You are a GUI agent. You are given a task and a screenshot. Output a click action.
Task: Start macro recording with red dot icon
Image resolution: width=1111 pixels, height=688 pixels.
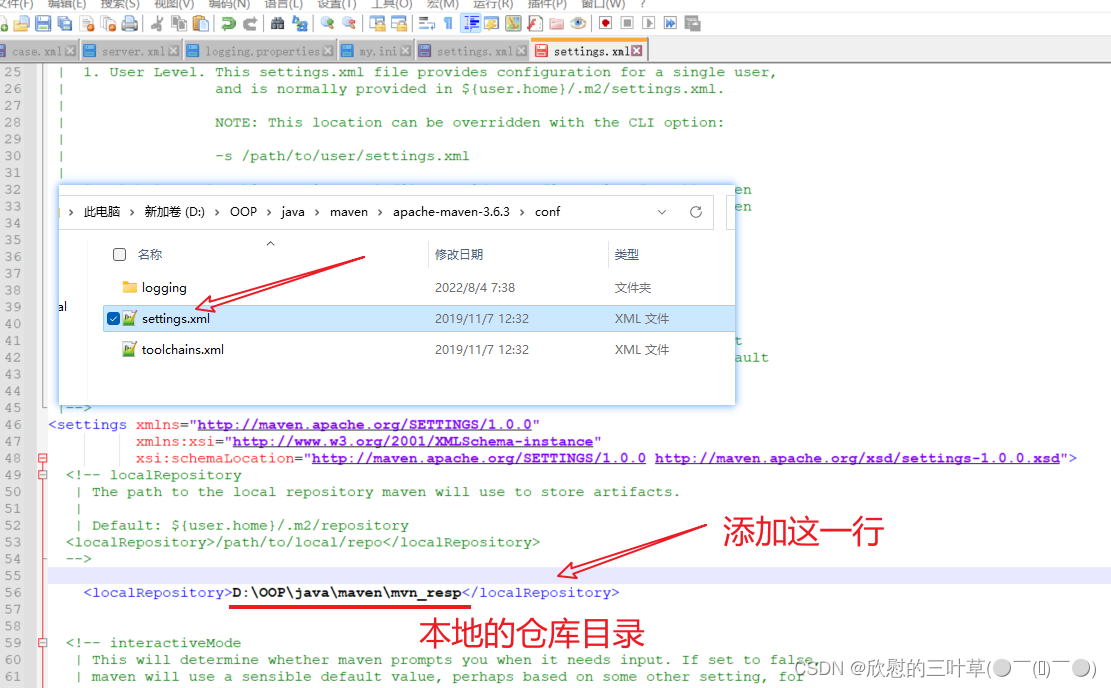(x=605, y=23)
